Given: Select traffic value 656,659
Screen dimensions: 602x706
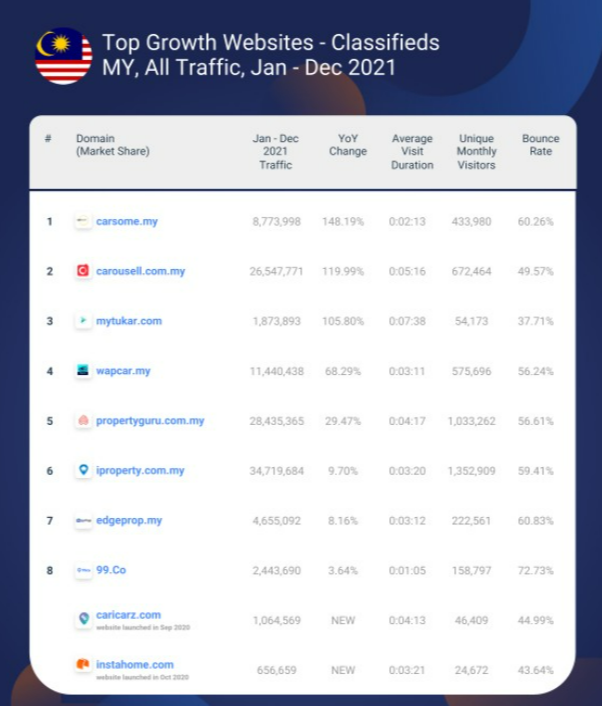Looking at the screenshot, I should tap(276, 670).
